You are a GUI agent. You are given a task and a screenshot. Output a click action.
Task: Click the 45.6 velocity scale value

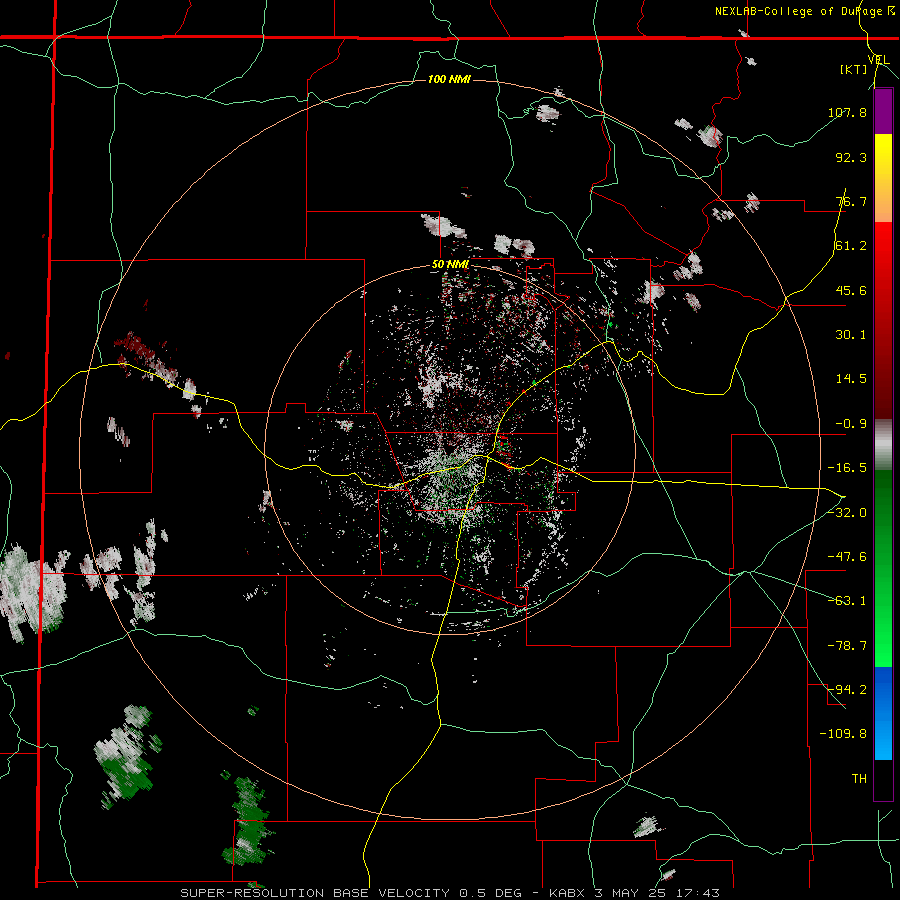(851, 290)
